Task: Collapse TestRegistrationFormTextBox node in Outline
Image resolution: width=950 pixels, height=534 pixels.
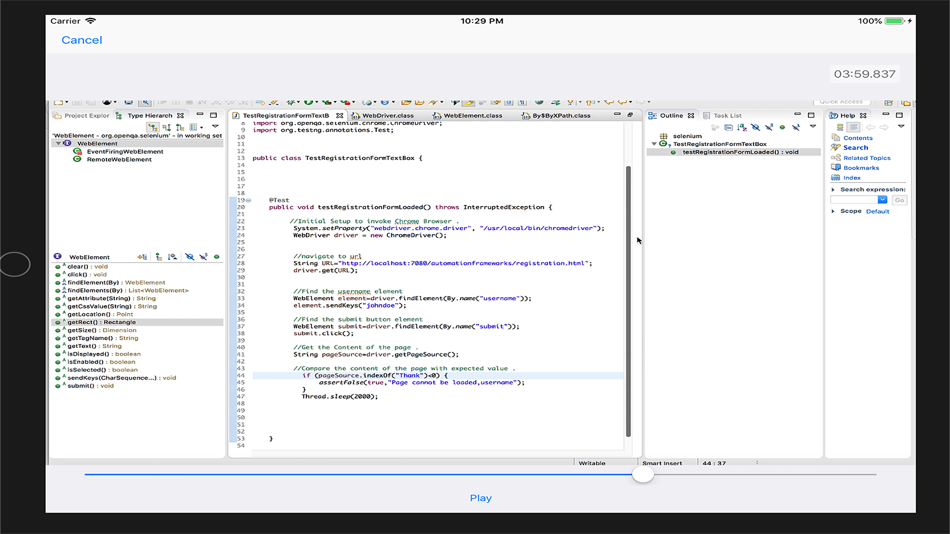Action: click(x=654, y=144)
